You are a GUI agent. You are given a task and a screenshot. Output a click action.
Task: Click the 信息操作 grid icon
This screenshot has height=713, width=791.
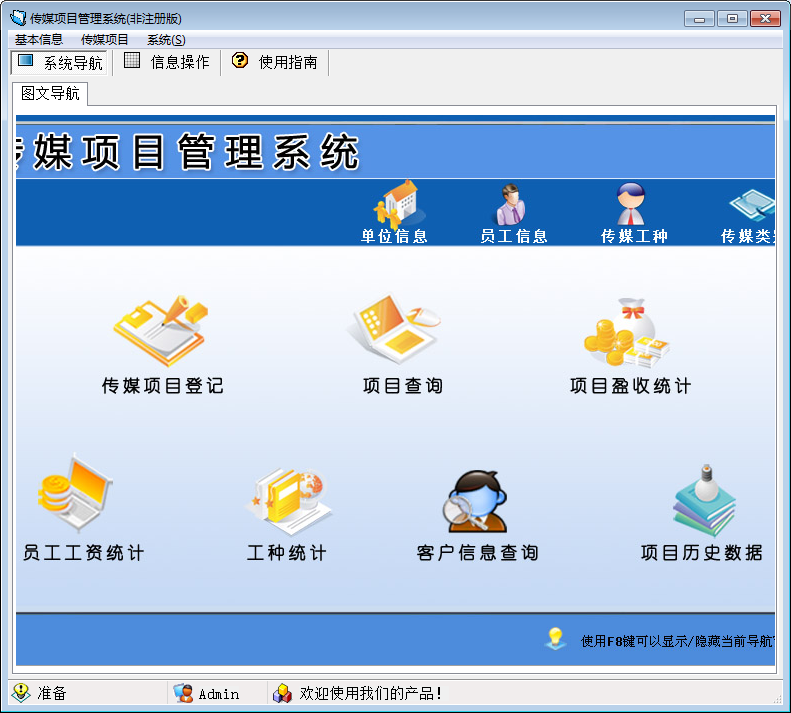coord(132,60)
